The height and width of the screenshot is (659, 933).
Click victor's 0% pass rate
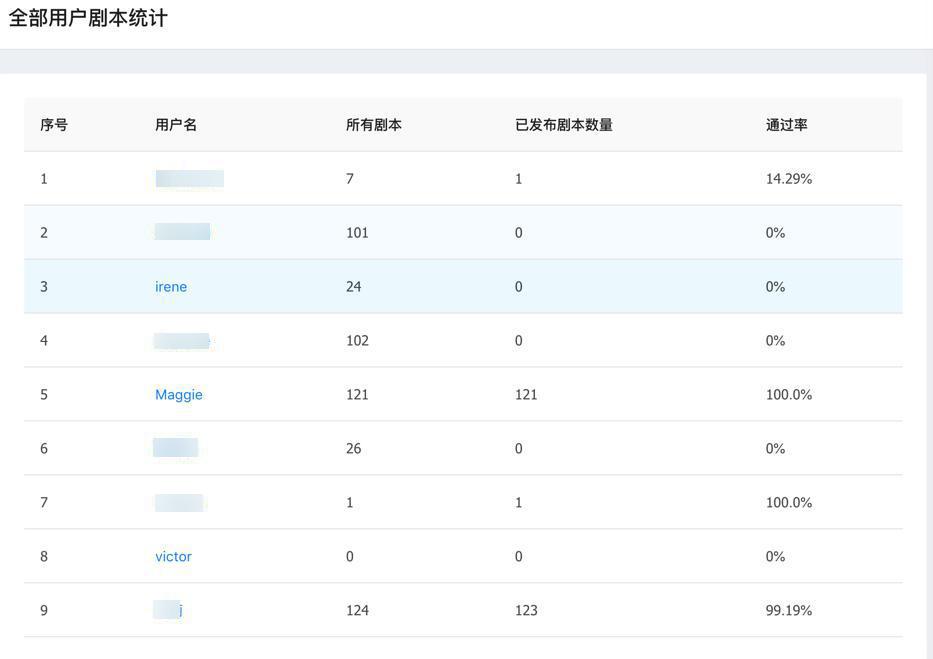(775, 557)
